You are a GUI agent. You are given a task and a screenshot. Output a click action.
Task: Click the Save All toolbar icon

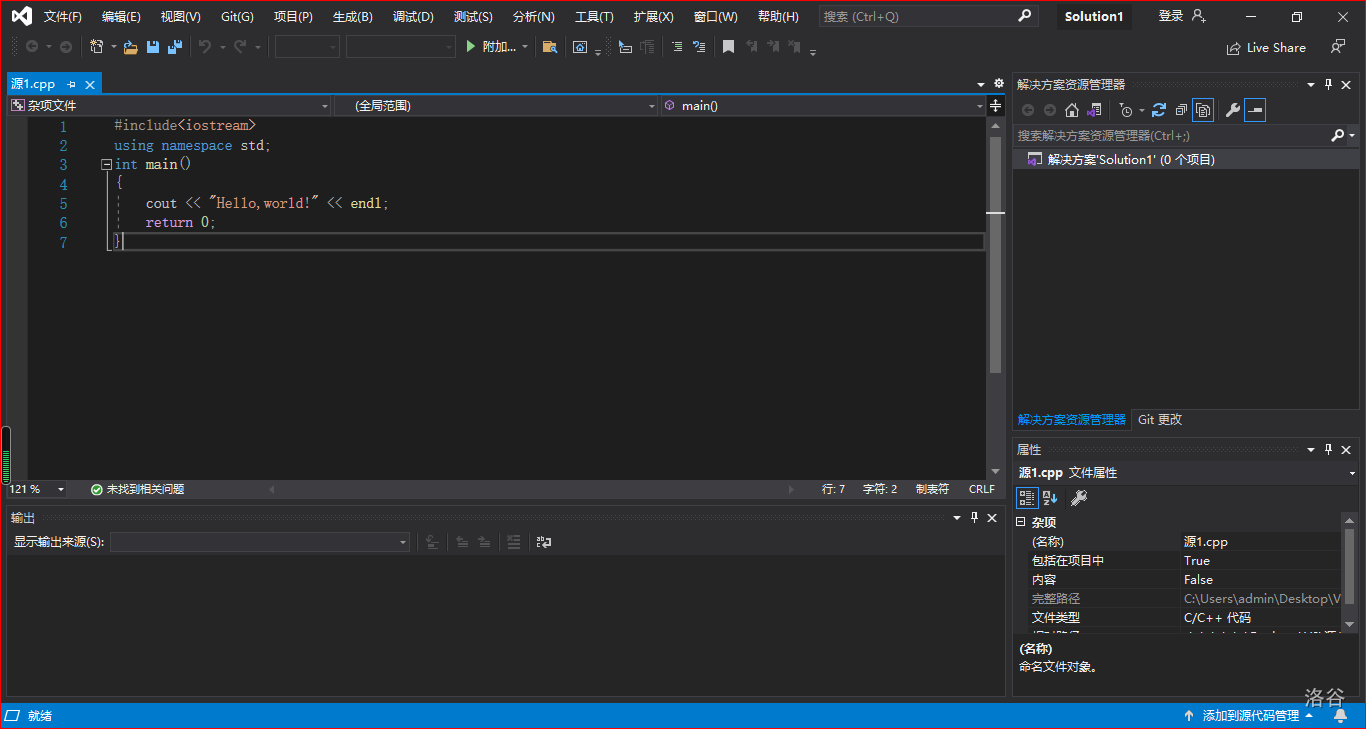pos(175,47)
